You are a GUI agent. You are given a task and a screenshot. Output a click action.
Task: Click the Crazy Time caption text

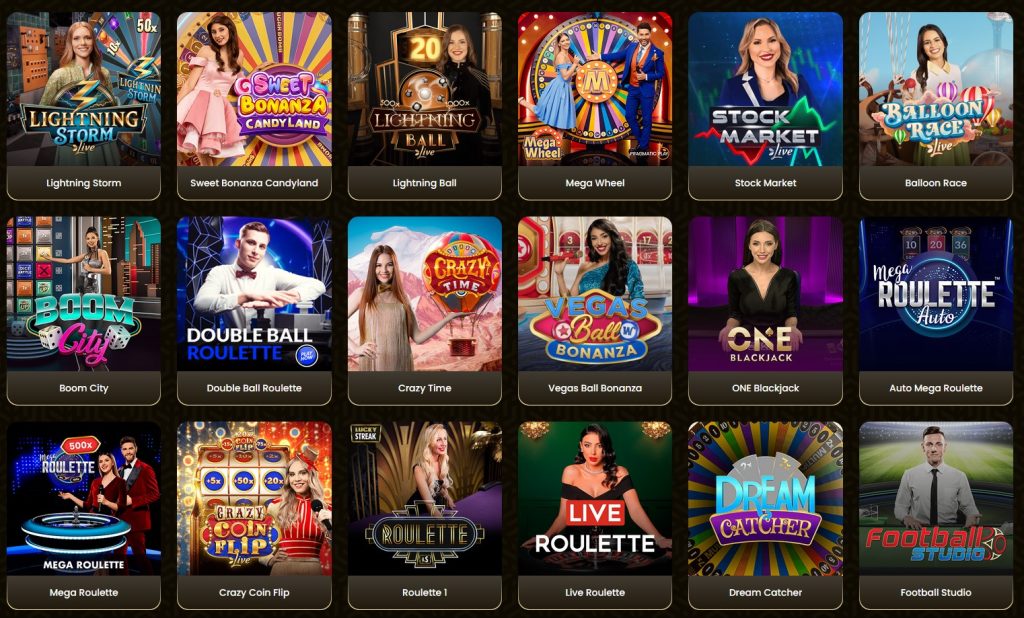pos(424,388)
